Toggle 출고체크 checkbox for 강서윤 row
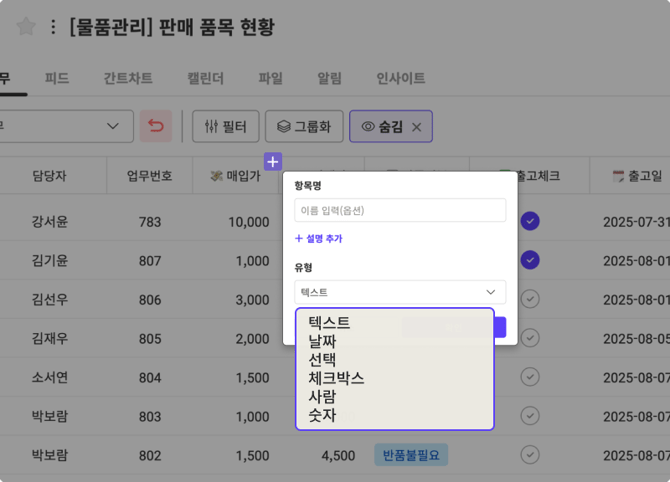 531,221
